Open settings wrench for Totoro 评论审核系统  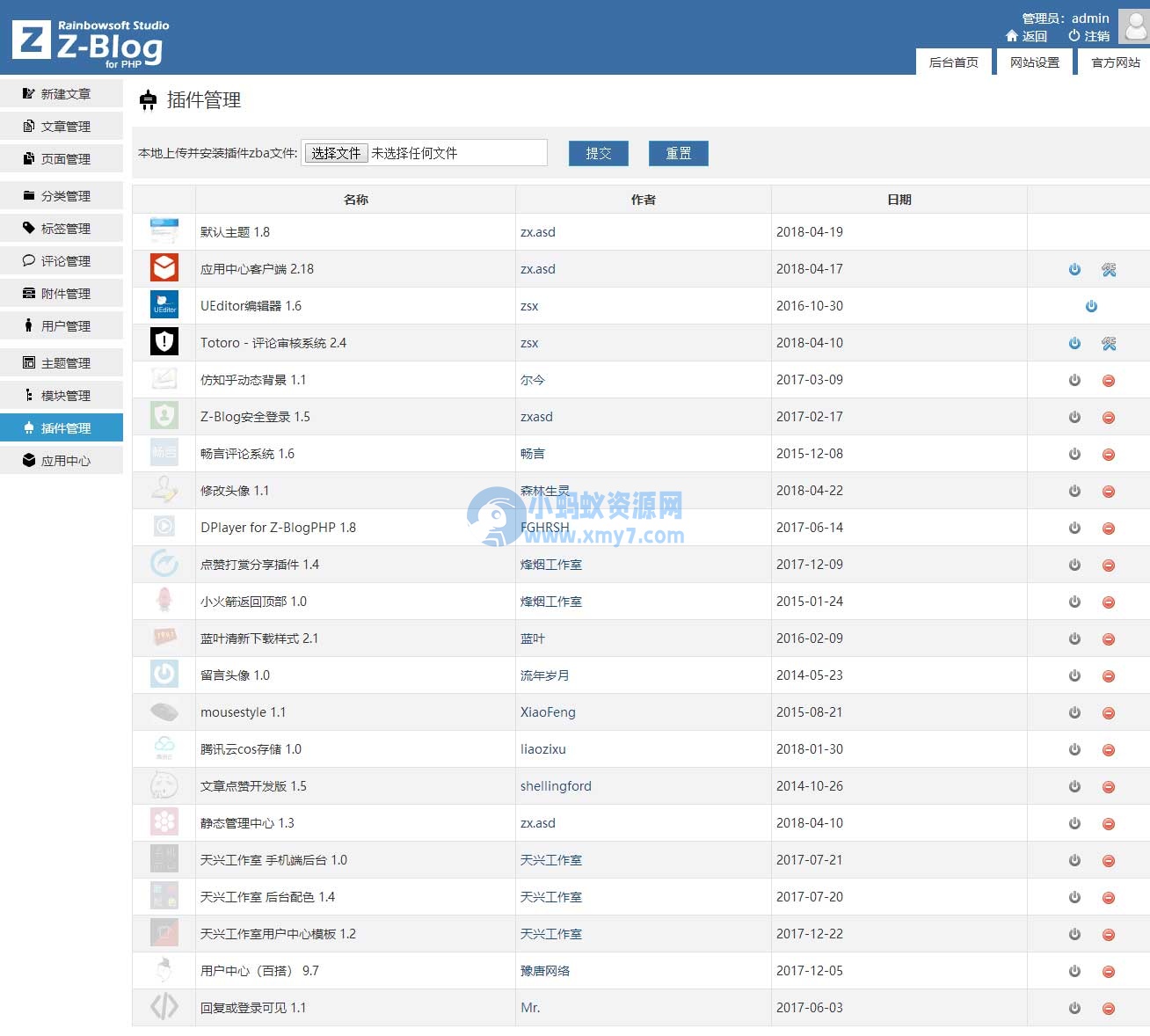[x=1109, y=343]
